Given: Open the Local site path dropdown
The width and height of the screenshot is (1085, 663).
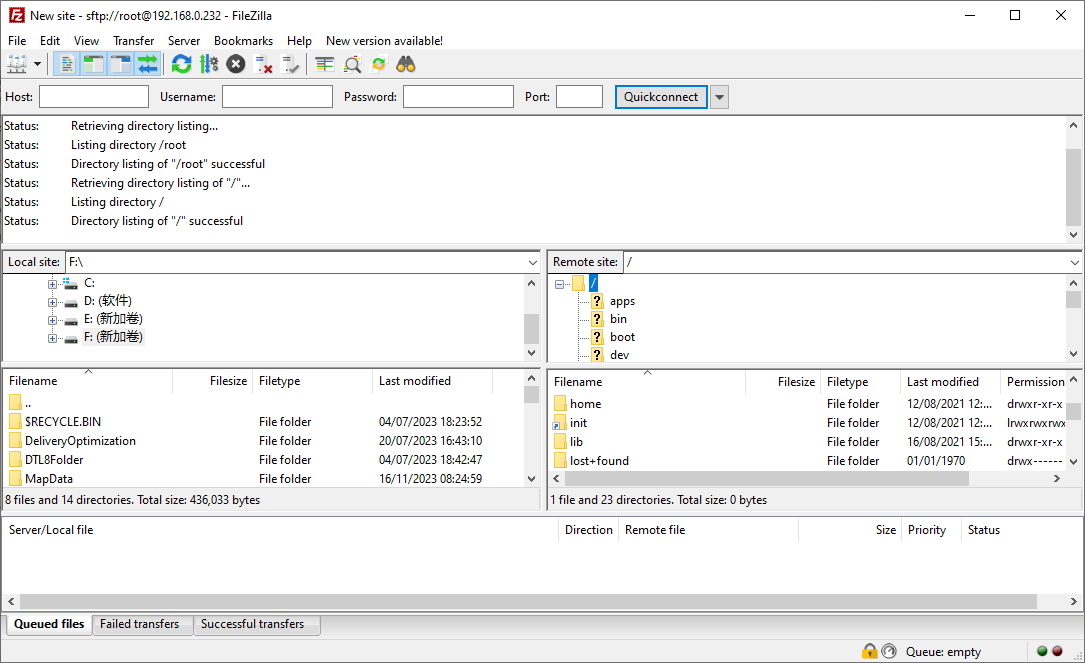Looking at the screenshot, I should [532, 262].
